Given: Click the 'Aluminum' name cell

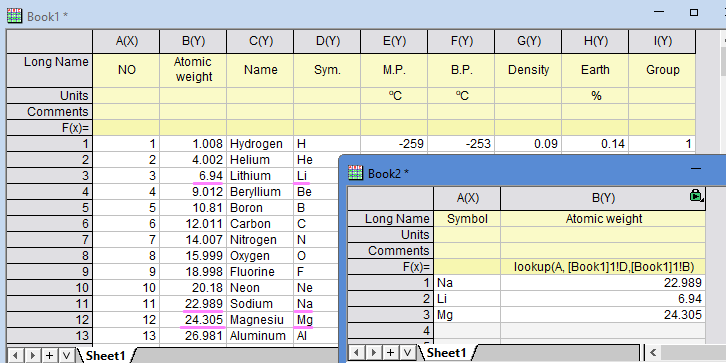Looking at the screenshot, I should pyautogui.click(x=260, y=336).
